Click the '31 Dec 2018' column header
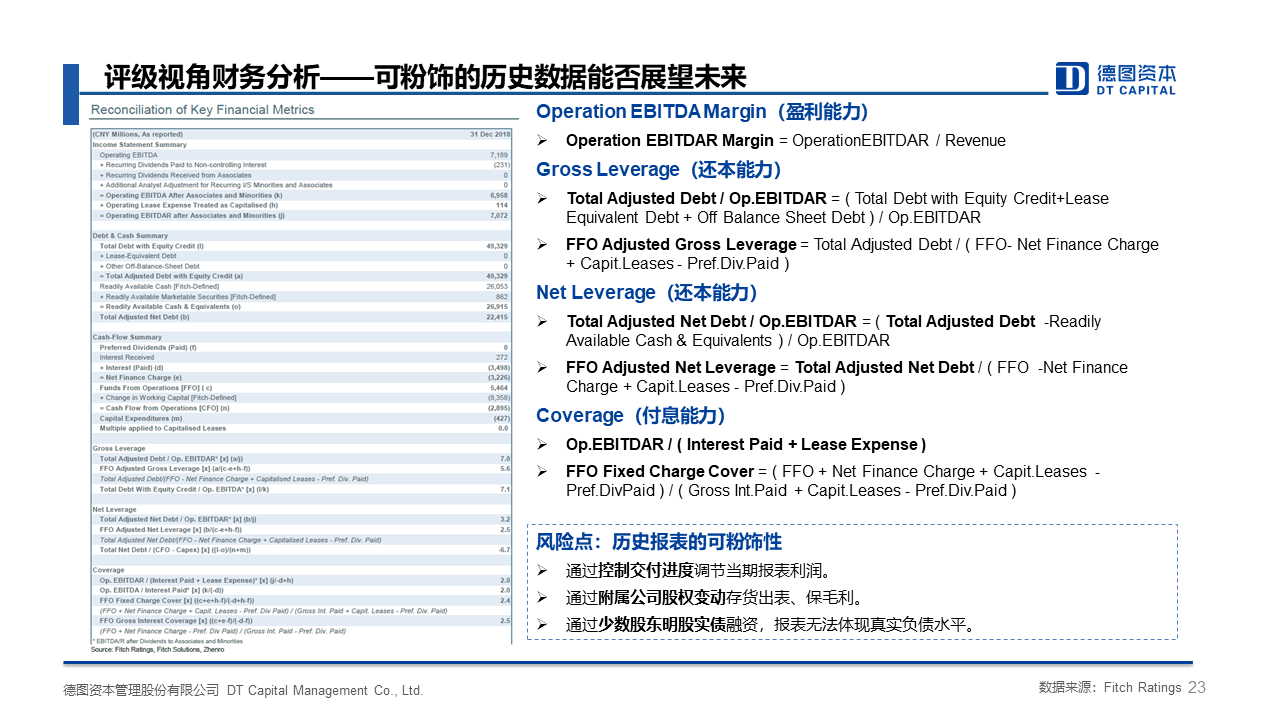 [490, 134]
